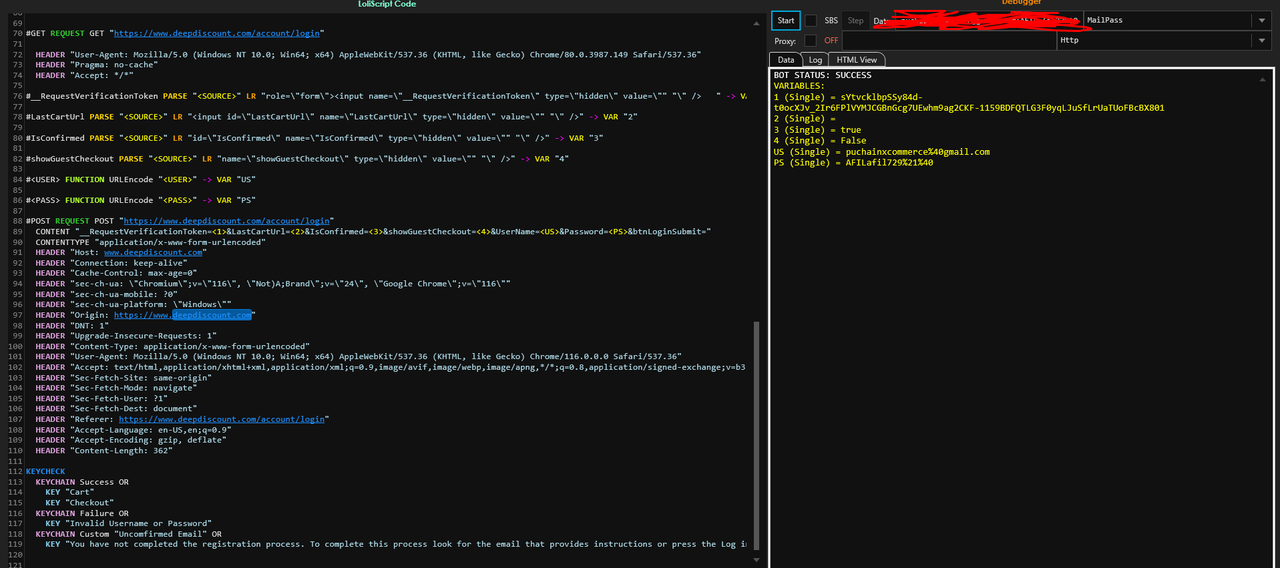Click the proxy address input field

pyautogui.click(x=948, y=41)
